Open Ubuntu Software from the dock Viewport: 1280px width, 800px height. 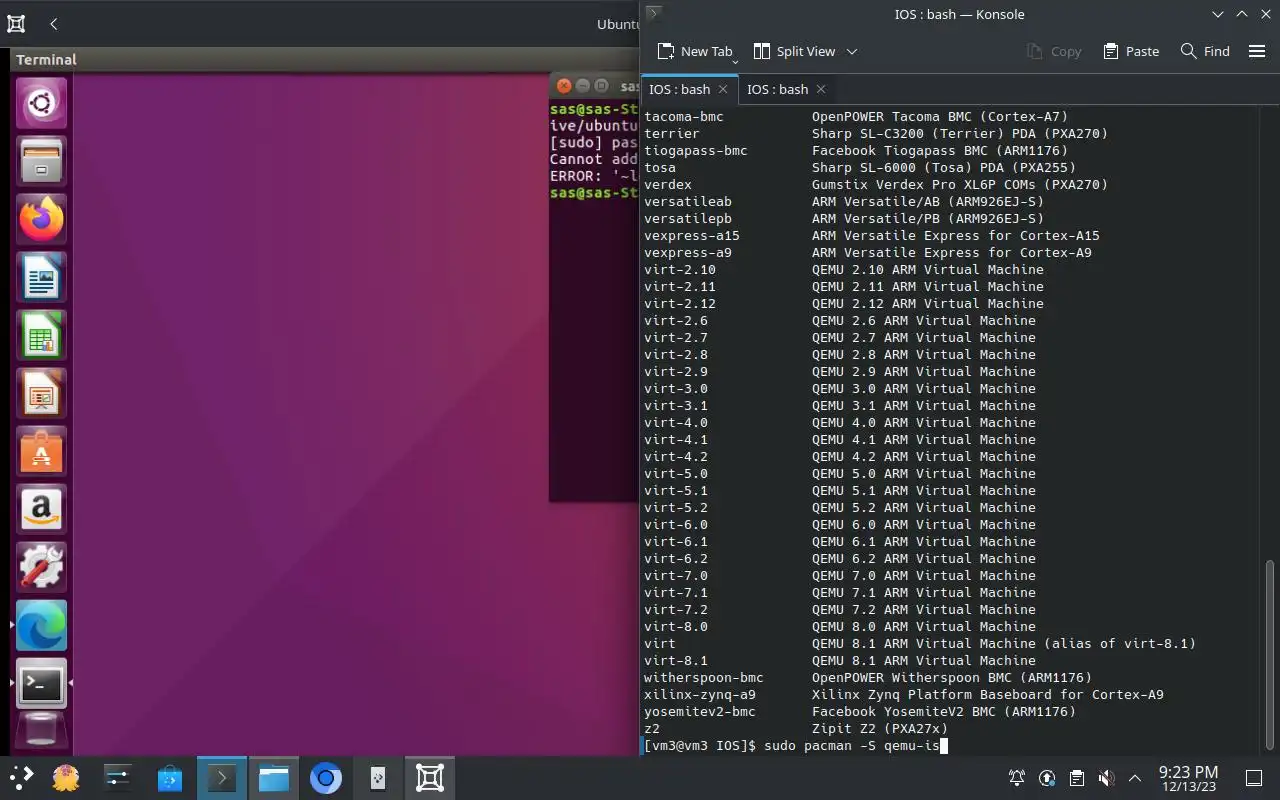click(41, 450)
